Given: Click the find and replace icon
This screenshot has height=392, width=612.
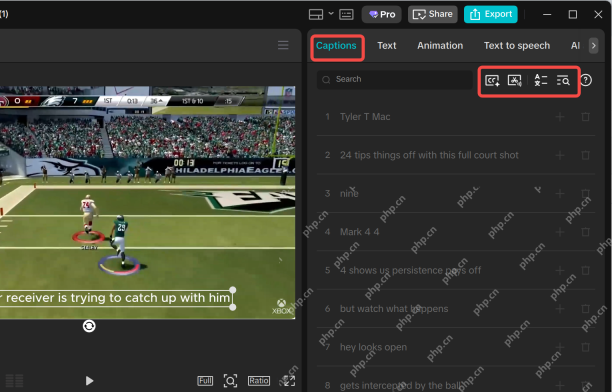Looking at the screenshot, I should (x=563, y=80).
